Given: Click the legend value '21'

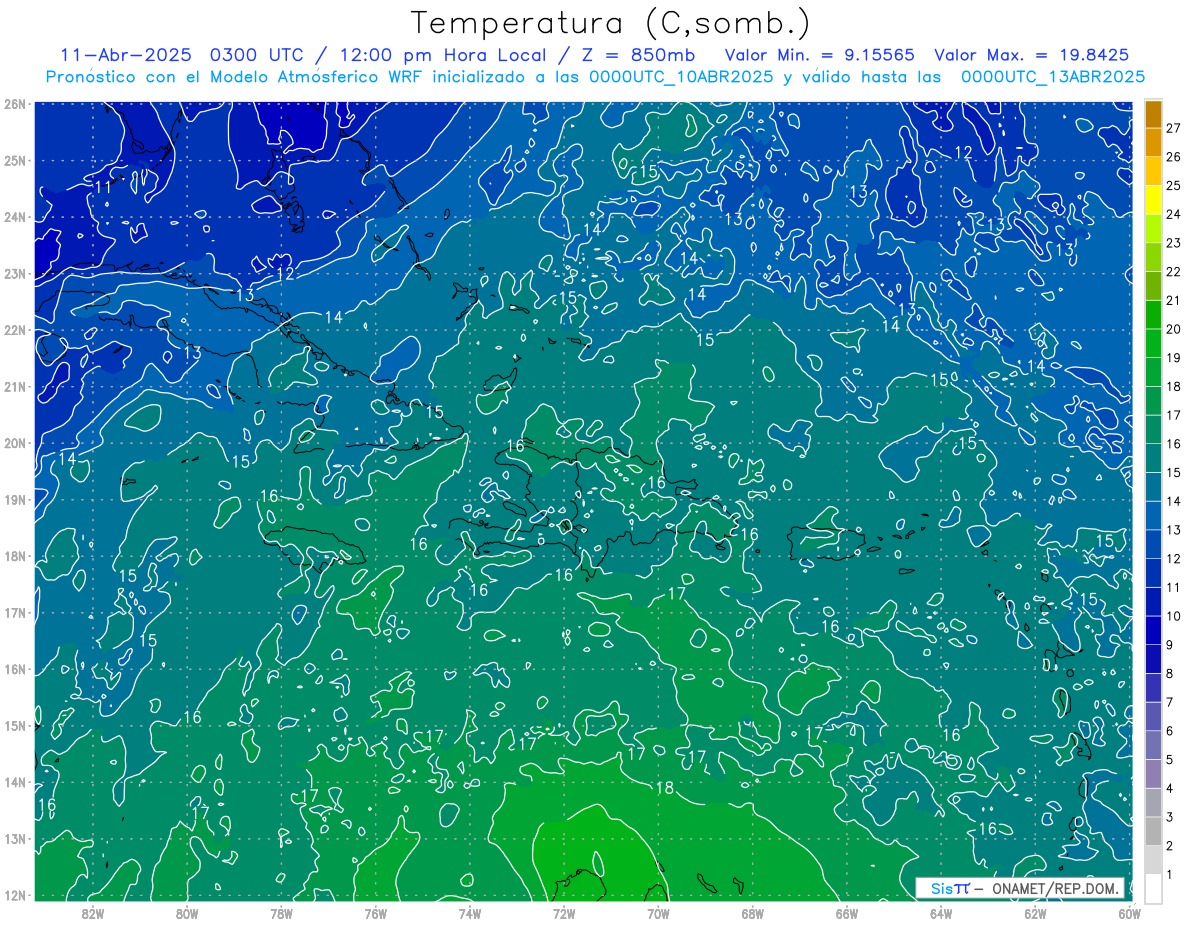Looking at the screenshot, I should coord(1173,300).
